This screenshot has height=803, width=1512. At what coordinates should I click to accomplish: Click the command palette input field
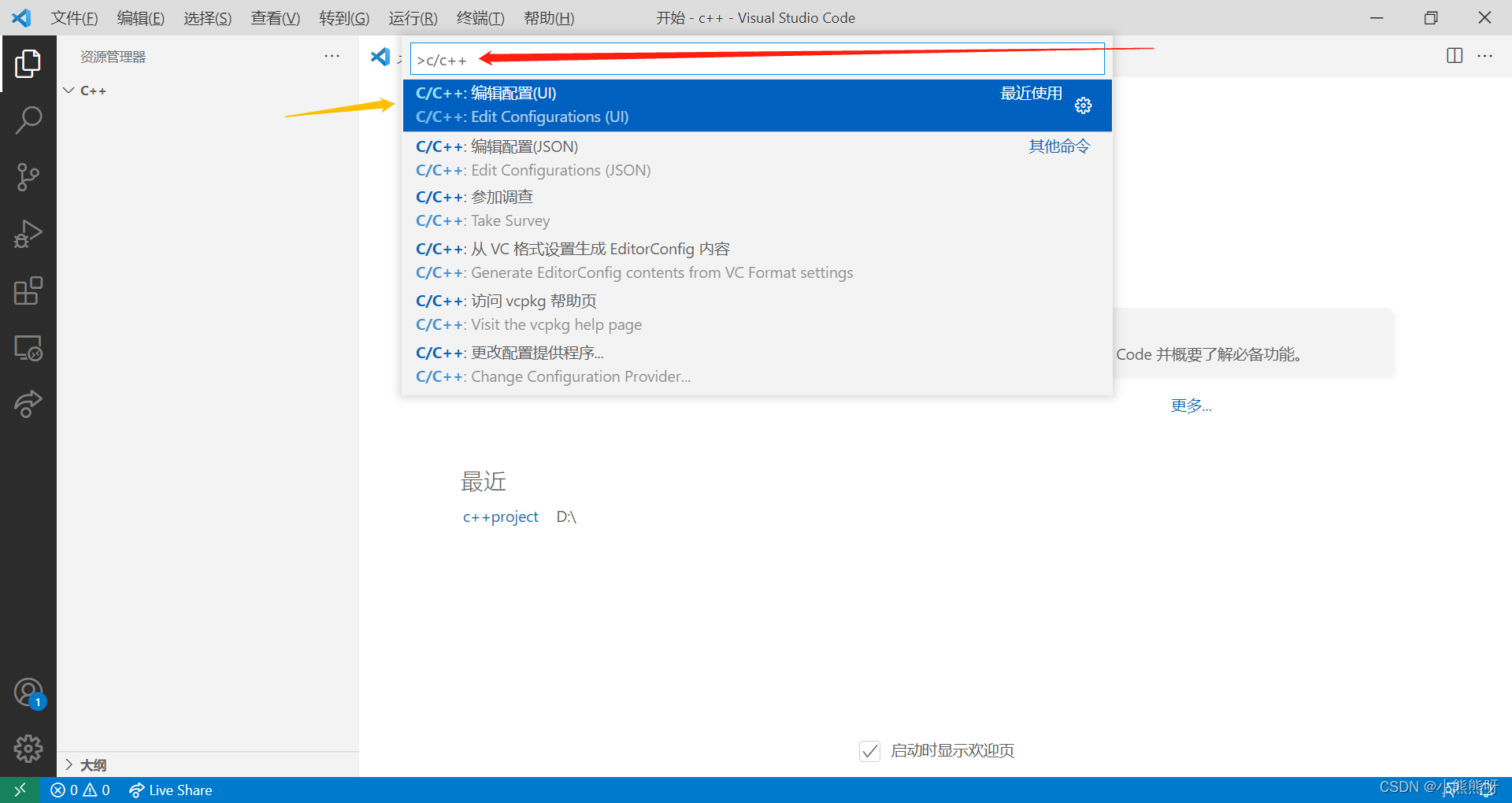click(757, 59)
